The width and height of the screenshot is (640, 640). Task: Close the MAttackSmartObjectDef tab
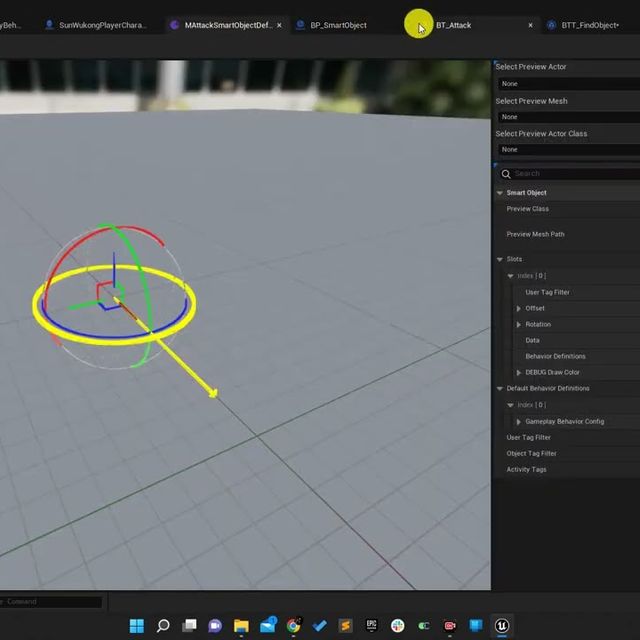tap(279, 25)
